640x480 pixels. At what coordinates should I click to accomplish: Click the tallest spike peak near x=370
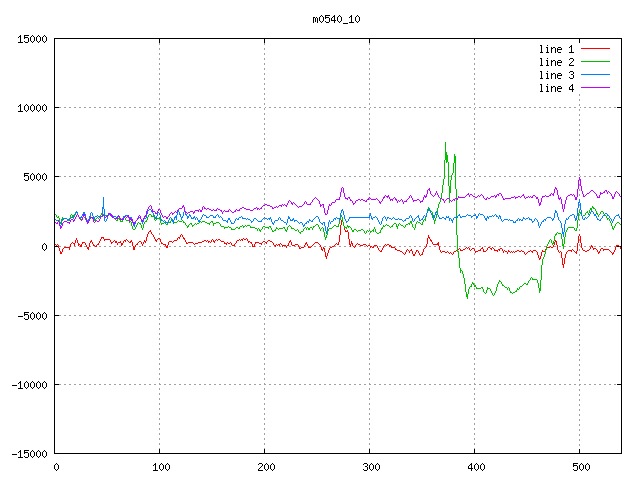click(445, 143)
